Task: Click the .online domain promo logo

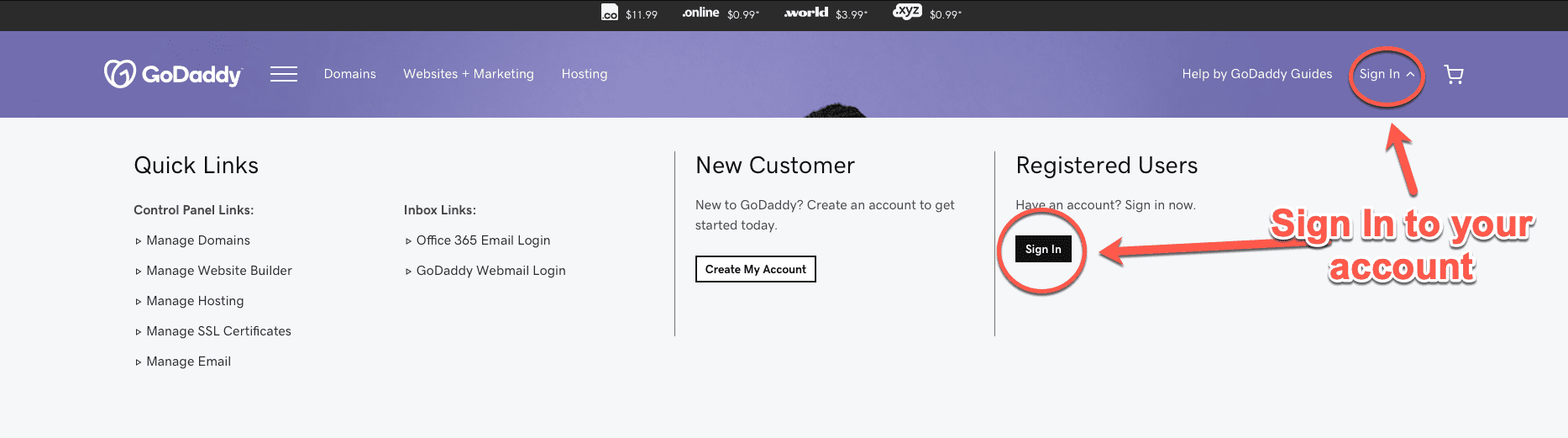Action: tap(700, 13)
